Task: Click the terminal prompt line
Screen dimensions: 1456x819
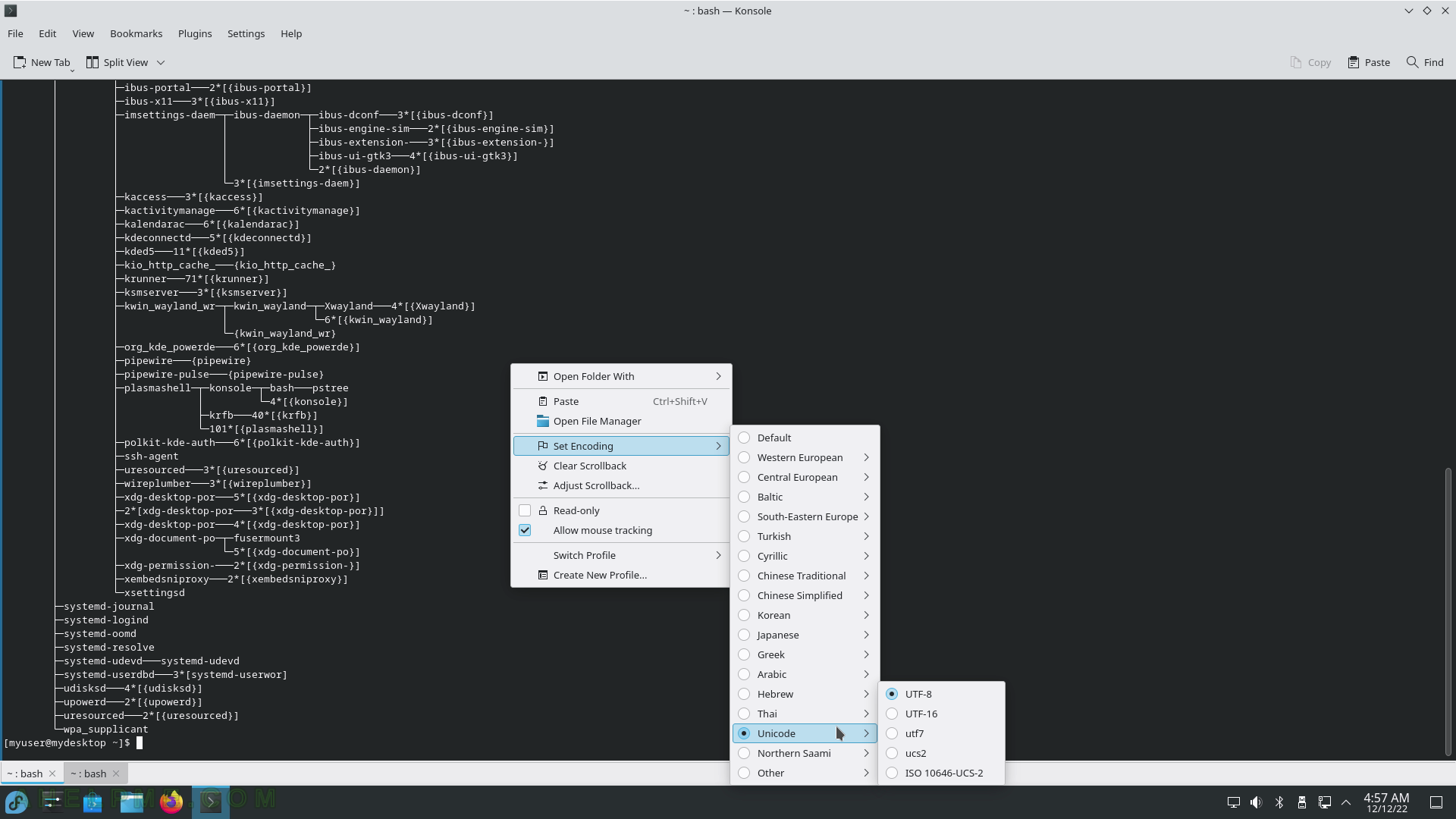Action: [x=73, y=742]
